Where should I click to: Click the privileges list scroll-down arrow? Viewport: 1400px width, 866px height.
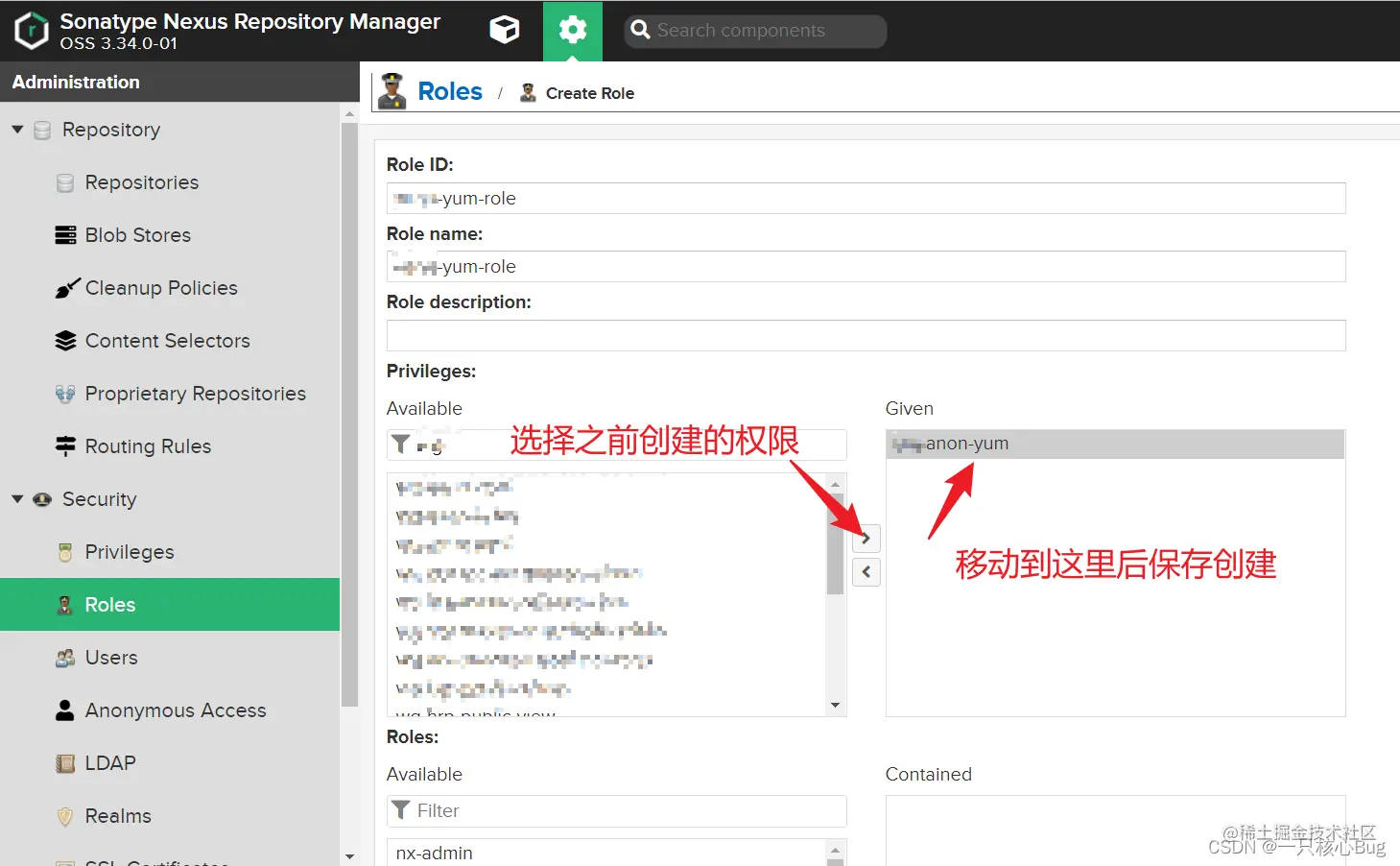(x=835, y=706)
